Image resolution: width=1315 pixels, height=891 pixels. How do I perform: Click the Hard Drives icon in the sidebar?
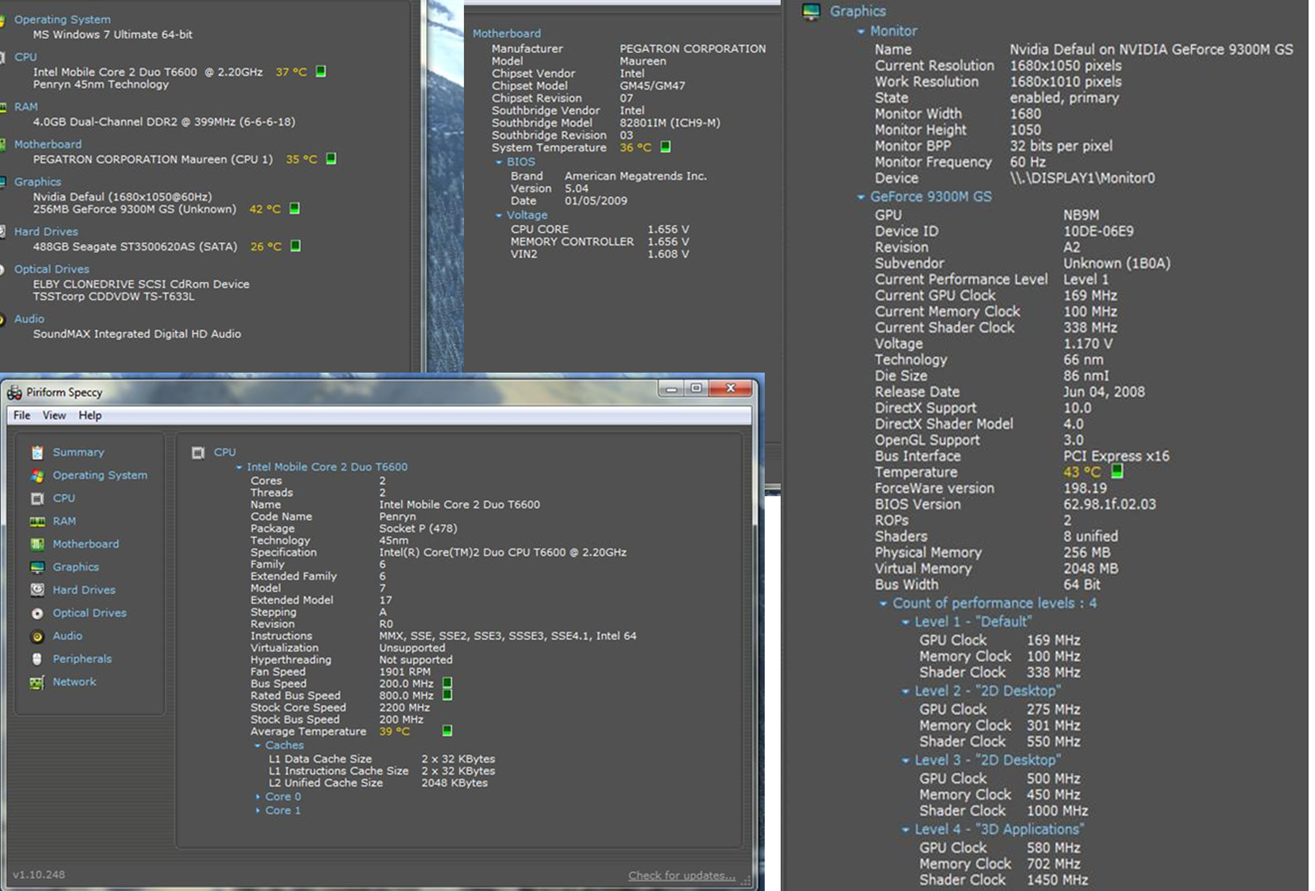[37, 591]
